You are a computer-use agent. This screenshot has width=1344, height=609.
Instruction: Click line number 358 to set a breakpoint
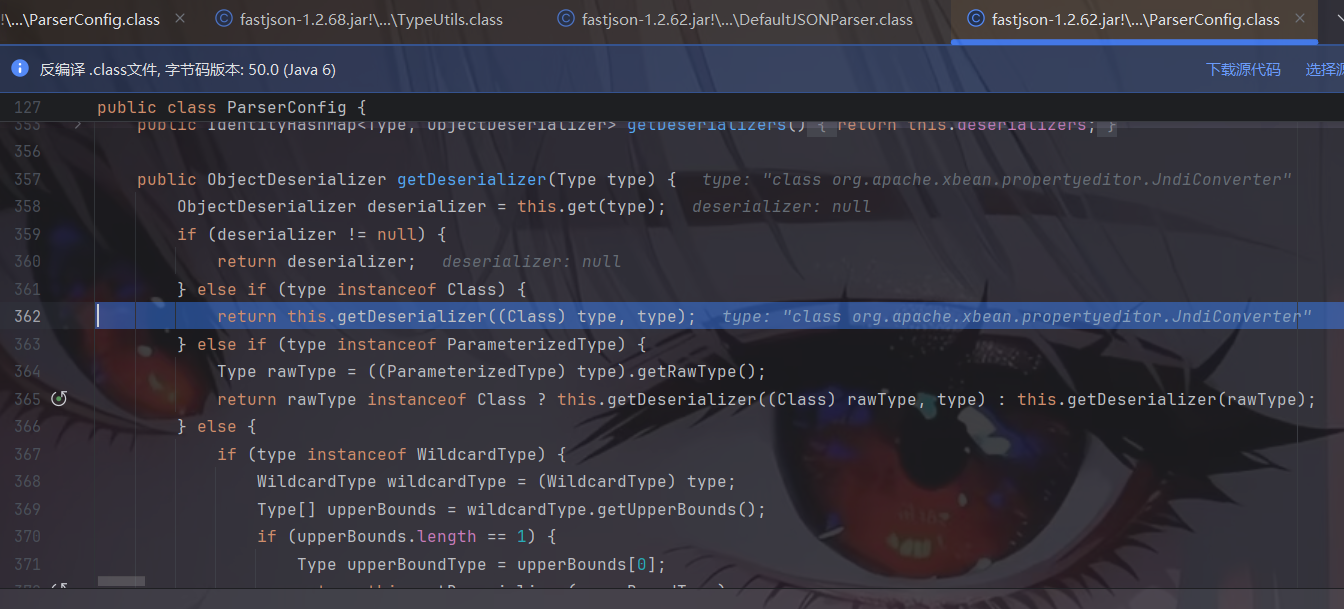[27, 207]
